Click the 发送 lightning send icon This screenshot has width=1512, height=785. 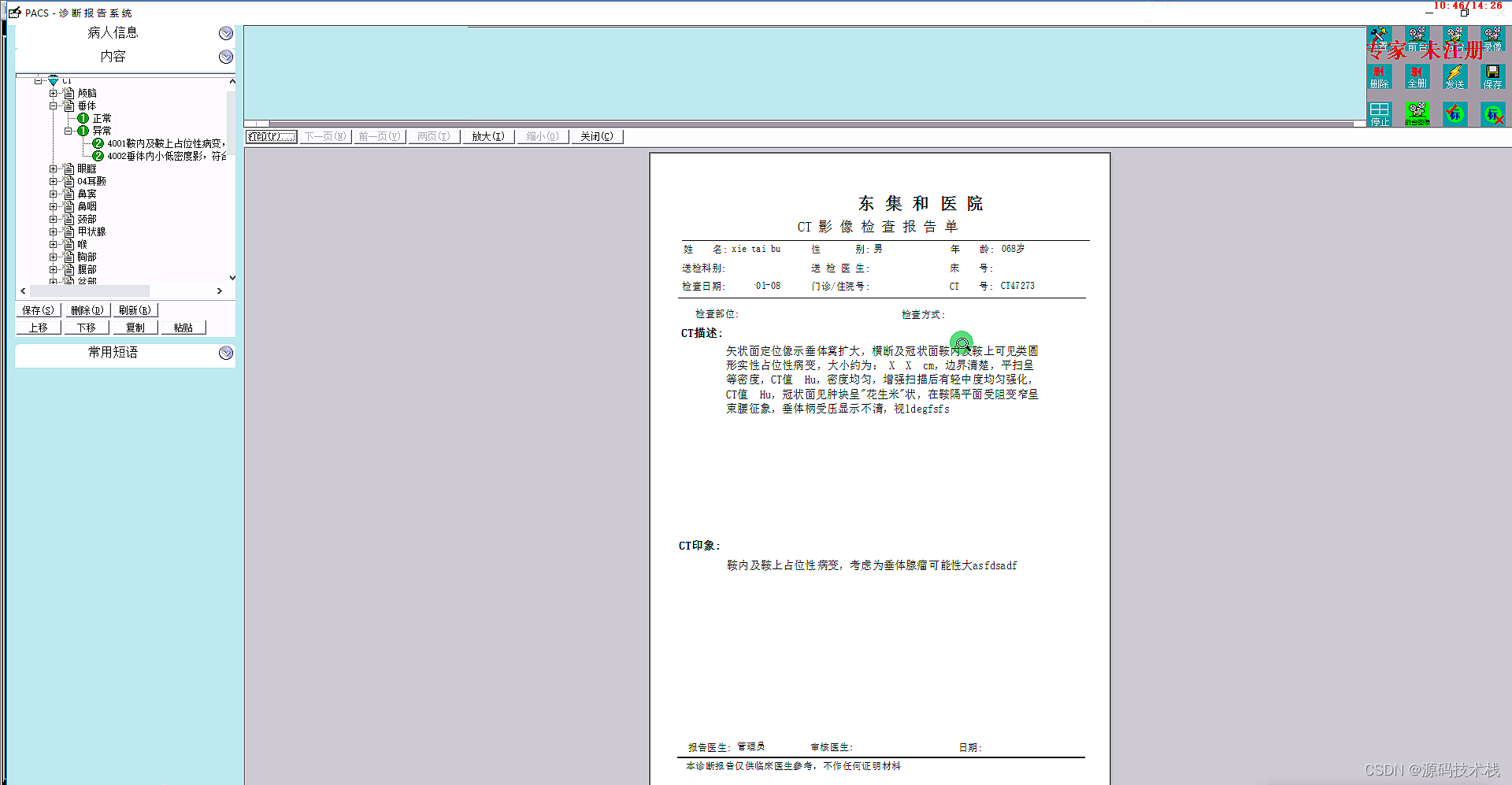(x=1455, y=76)
